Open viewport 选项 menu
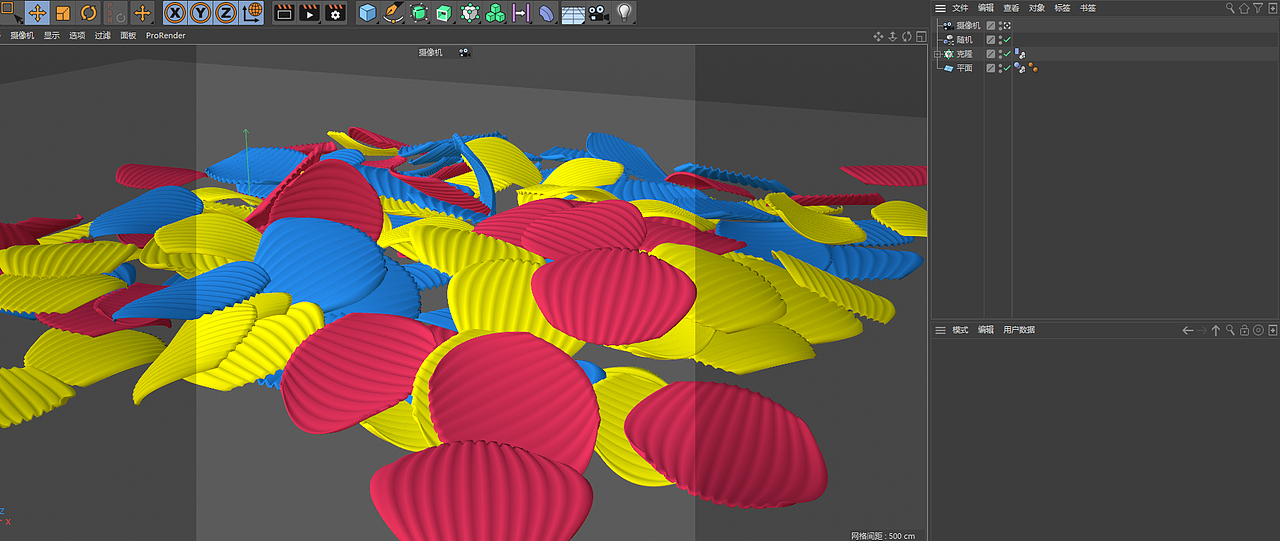The height and width of the screenshot is (541, 1280). click(x=77, y=36)
